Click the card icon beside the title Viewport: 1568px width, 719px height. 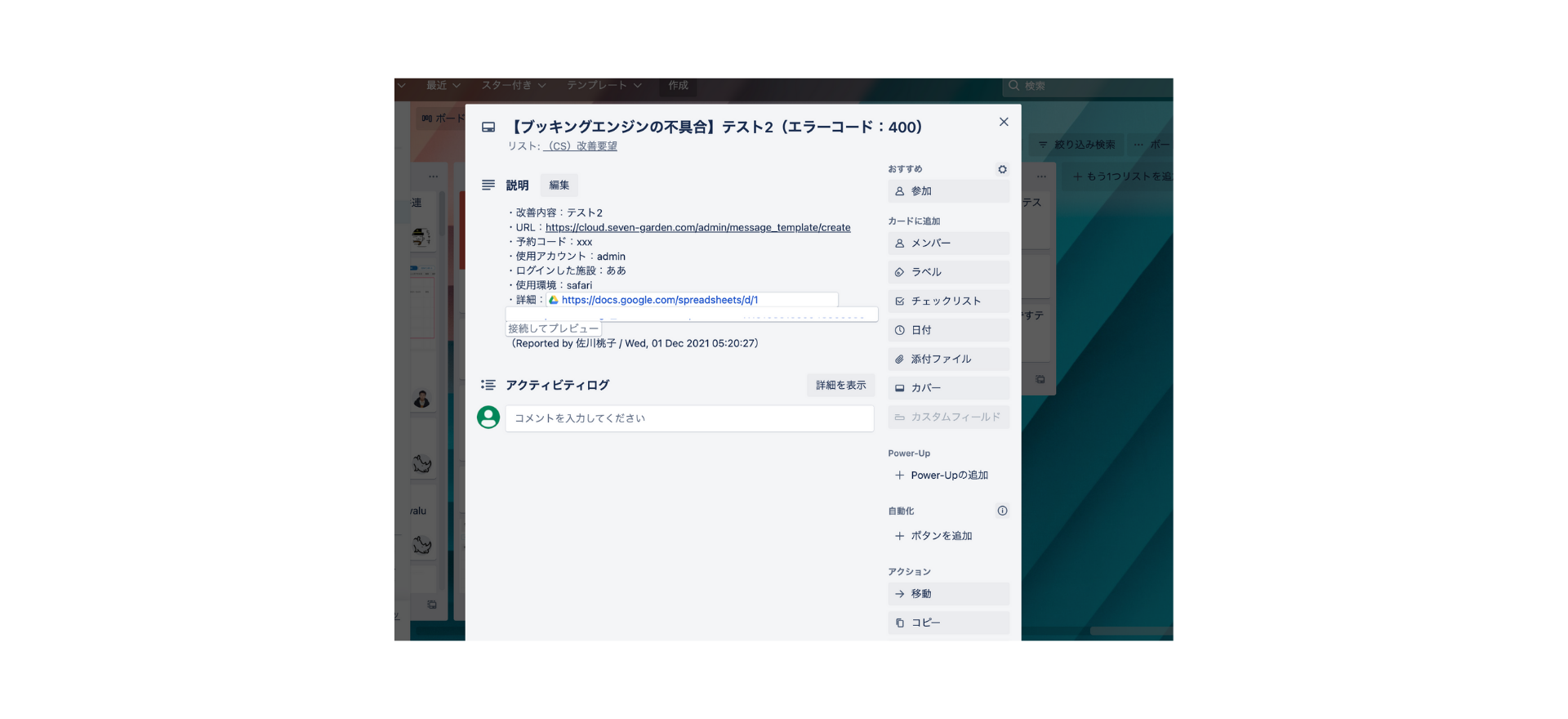[488, 127]
